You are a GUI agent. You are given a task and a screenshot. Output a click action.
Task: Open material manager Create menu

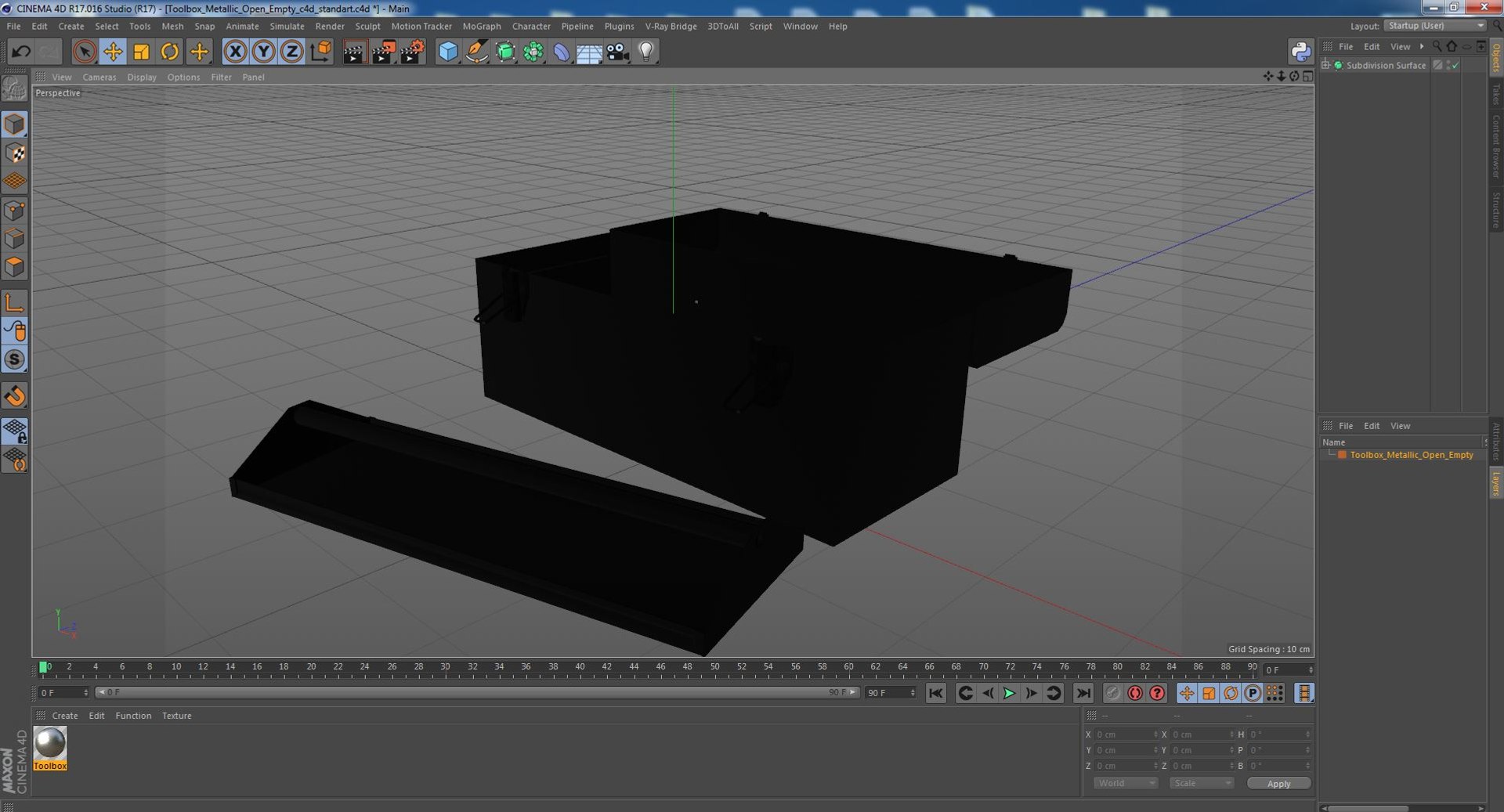coord(64,716)
